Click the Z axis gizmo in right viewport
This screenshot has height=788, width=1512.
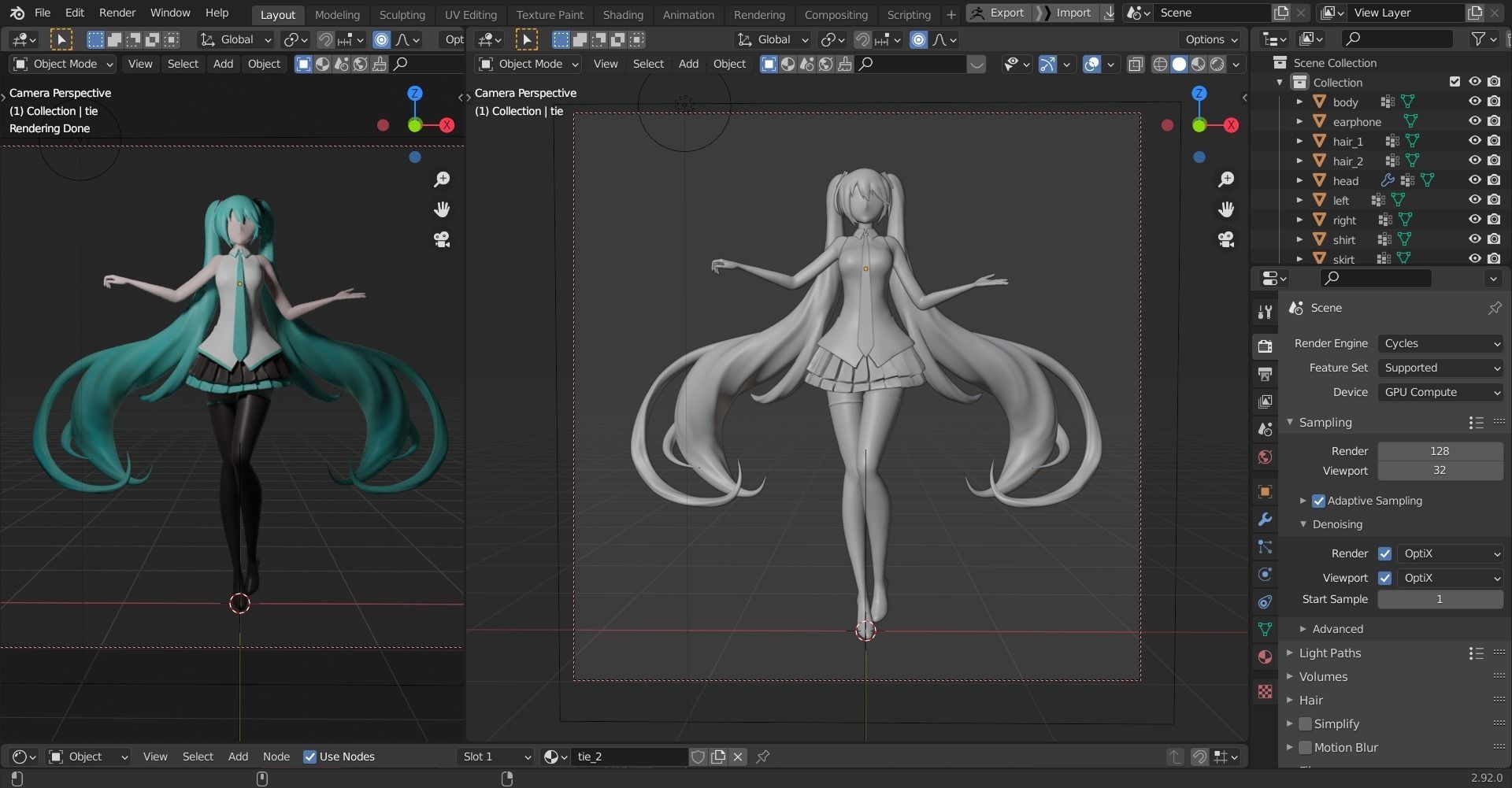[x=1199, y=94]
